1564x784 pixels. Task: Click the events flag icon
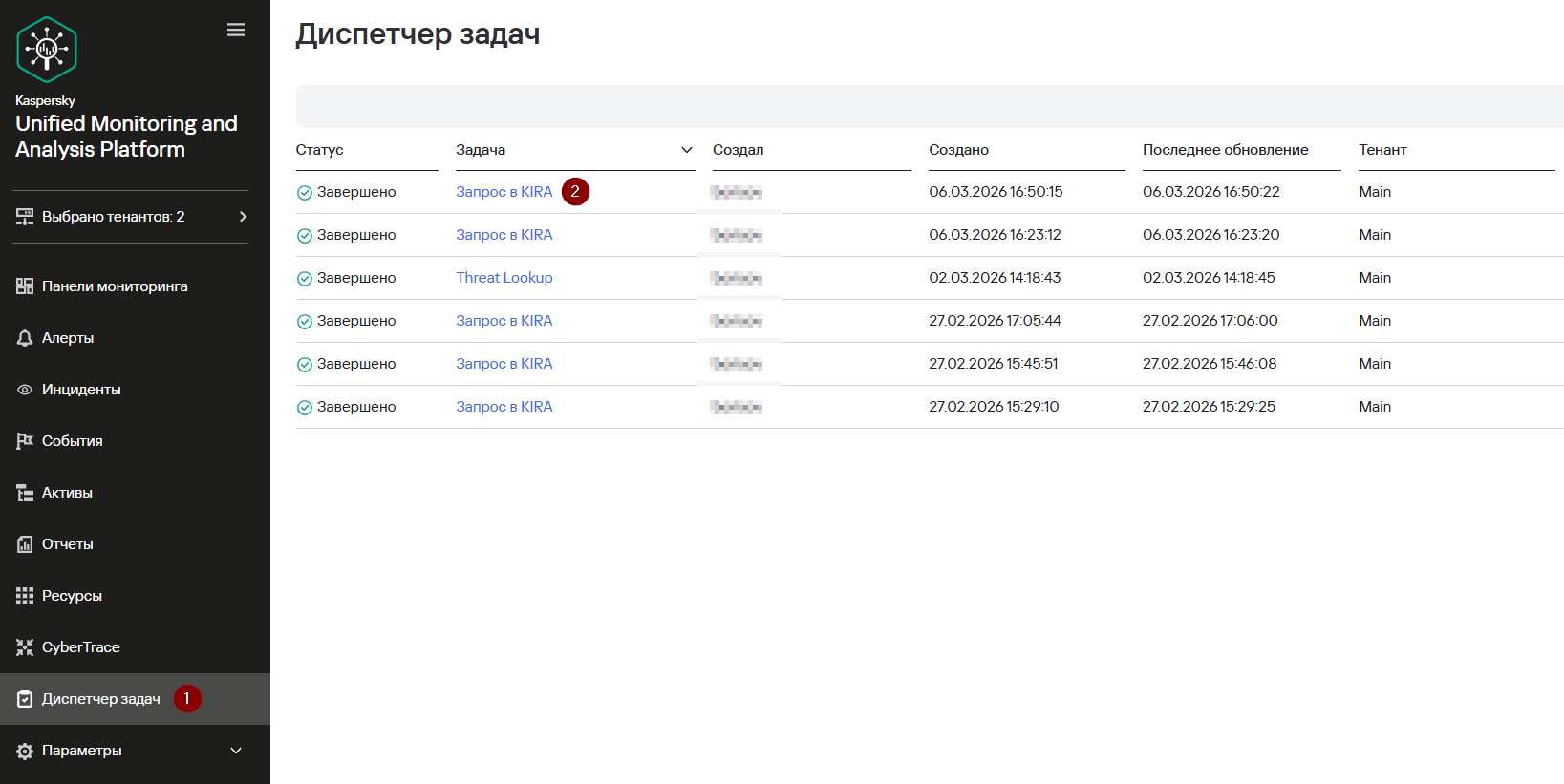(x=25, y=441)
